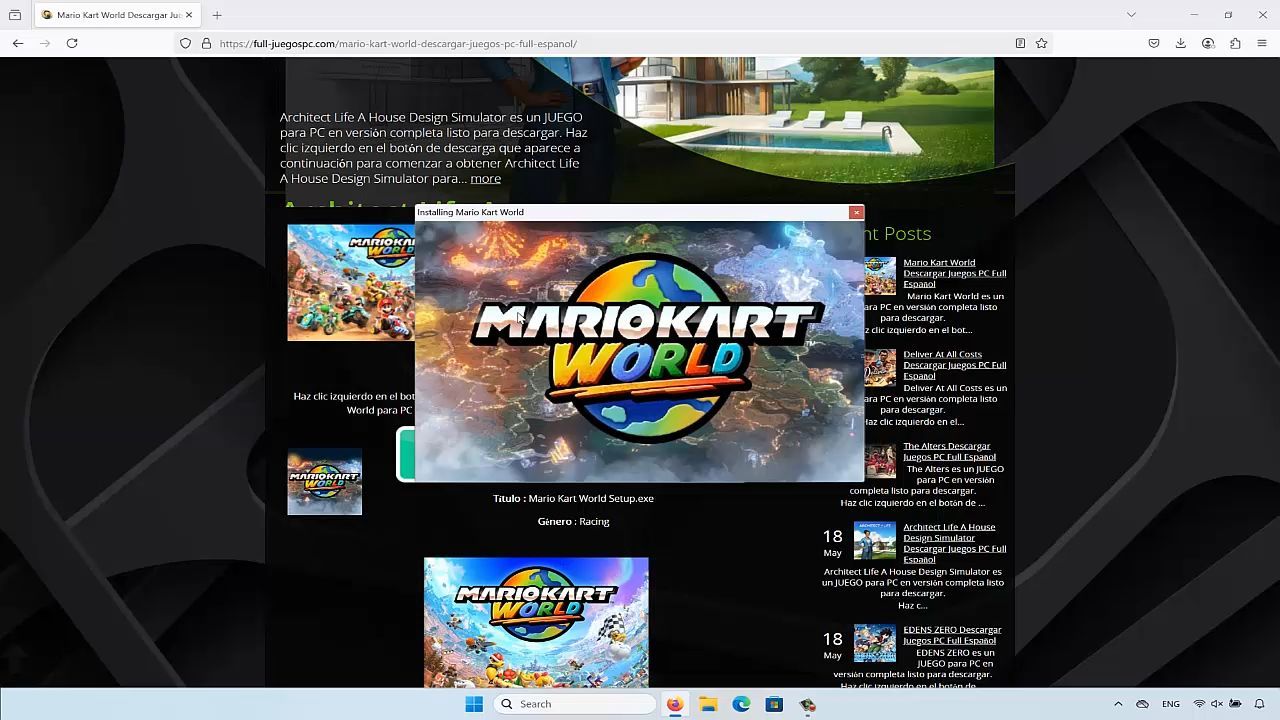
Task: Click the taskbar Search box
Action: [x=575, y=704]
